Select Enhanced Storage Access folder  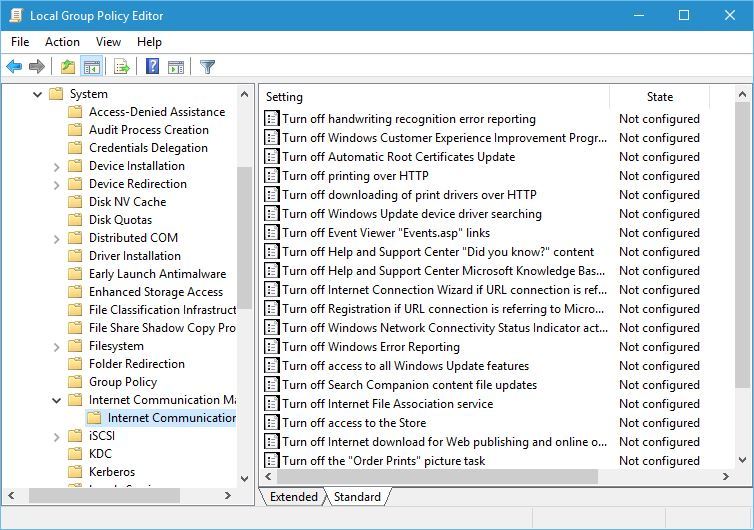pos(156,292)
